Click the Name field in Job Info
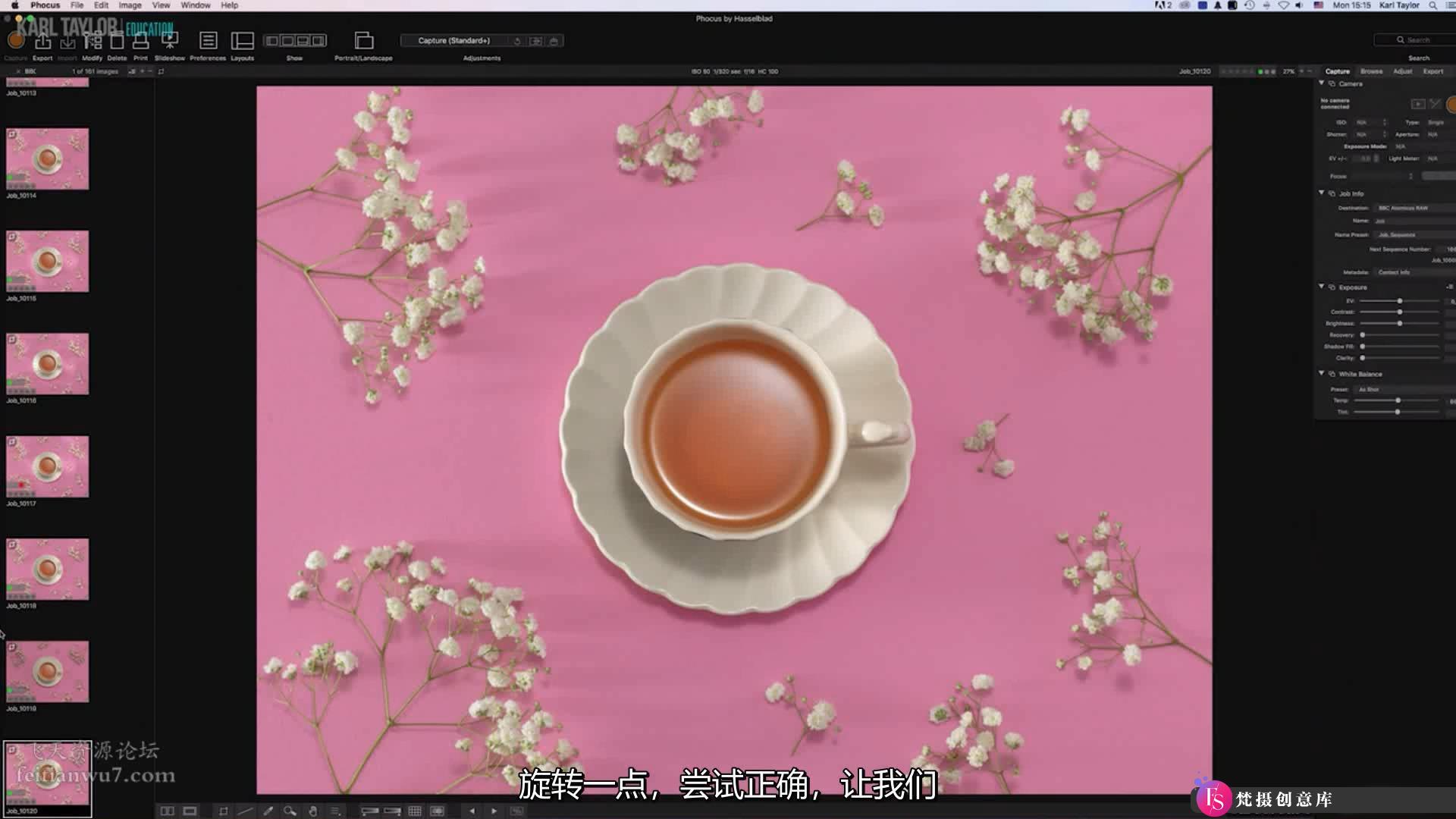Screen dimensions: 1456x819 [1414, 221]
